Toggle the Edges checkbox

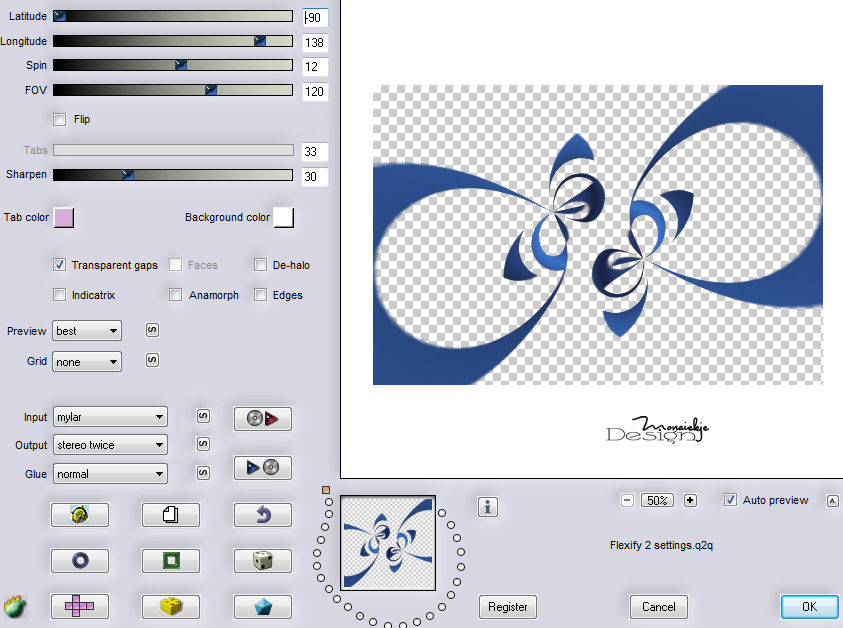pos(260,295)
